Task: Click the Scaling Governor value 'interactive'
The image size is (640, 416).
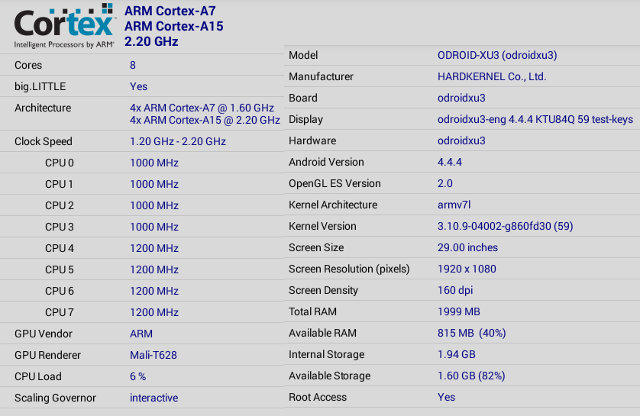Action: coord(154,398)
